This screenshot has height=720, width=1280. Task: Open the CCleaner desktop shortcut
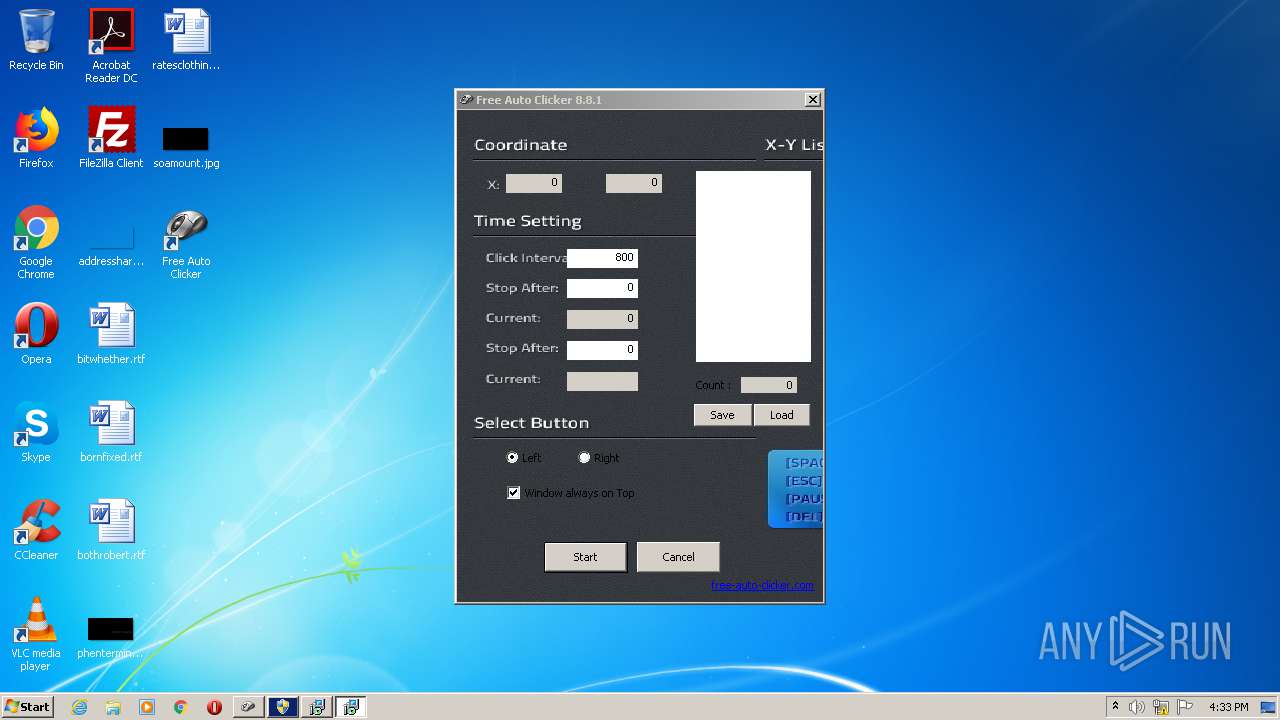(x=36, y=530)
